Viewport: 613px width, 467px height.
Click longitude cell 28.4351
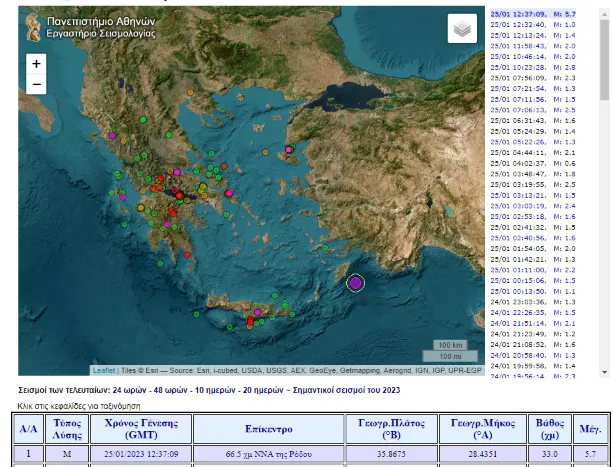pos(482,454)
